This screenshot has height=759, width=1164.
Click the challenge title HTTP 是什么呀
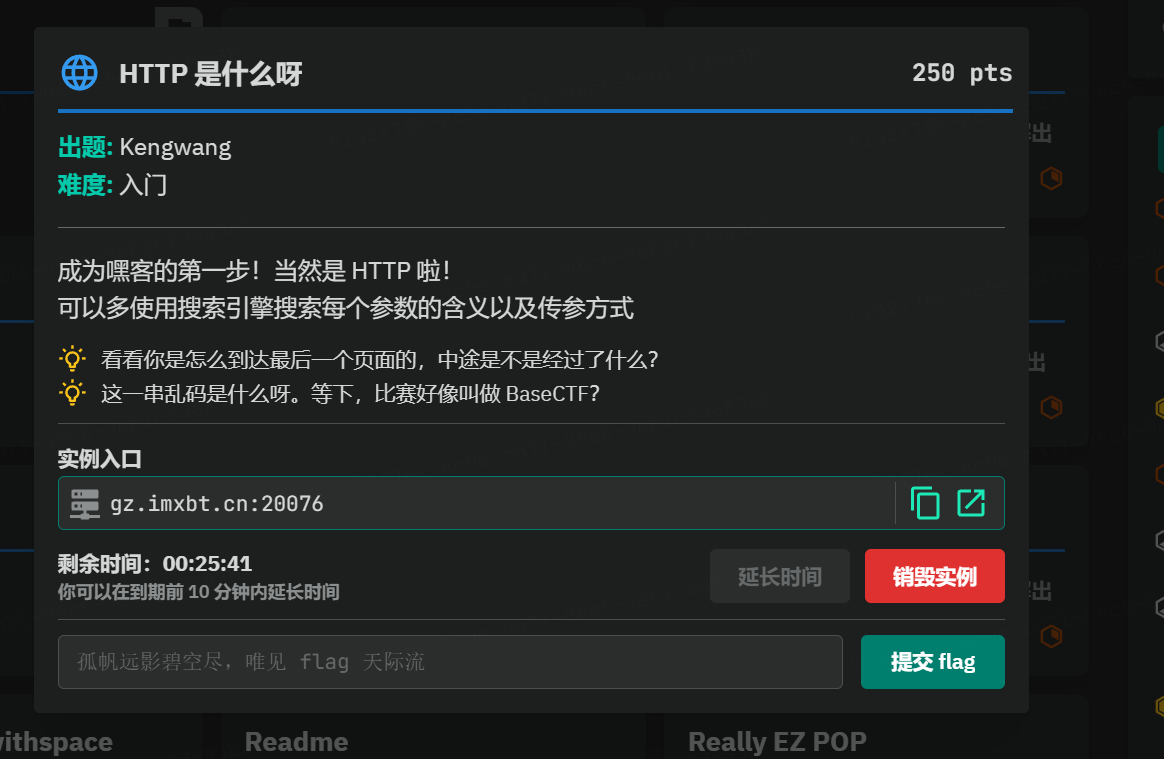pyautogui.click(x=211, y=74)
